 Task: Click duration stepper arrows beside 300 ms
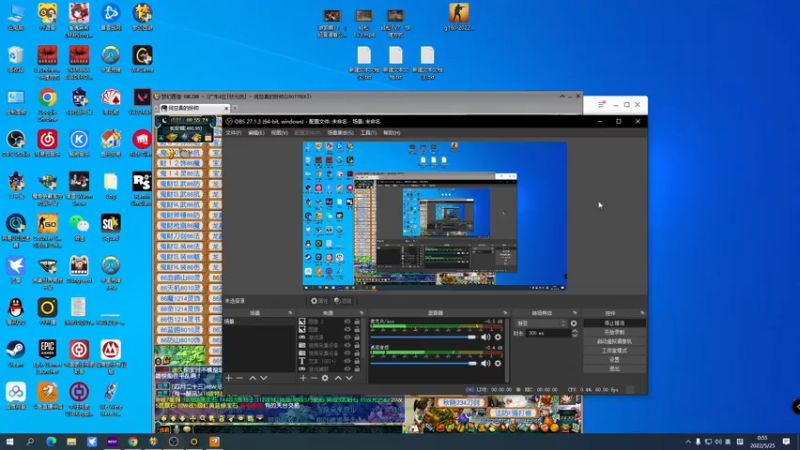[x=574, y=333]
